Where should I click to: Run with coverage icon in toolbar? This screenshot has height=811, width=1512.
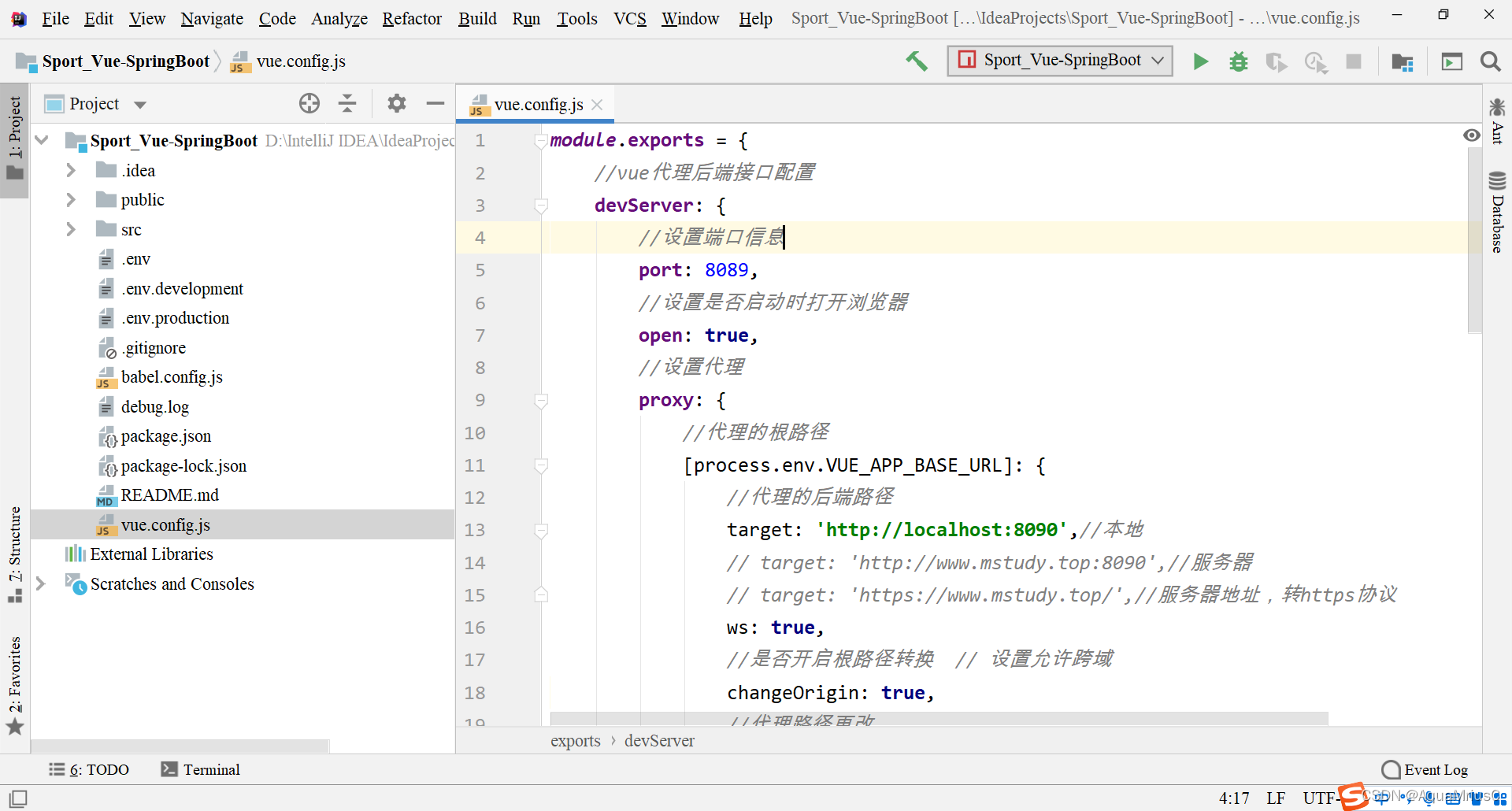[x=1277, y=61]
